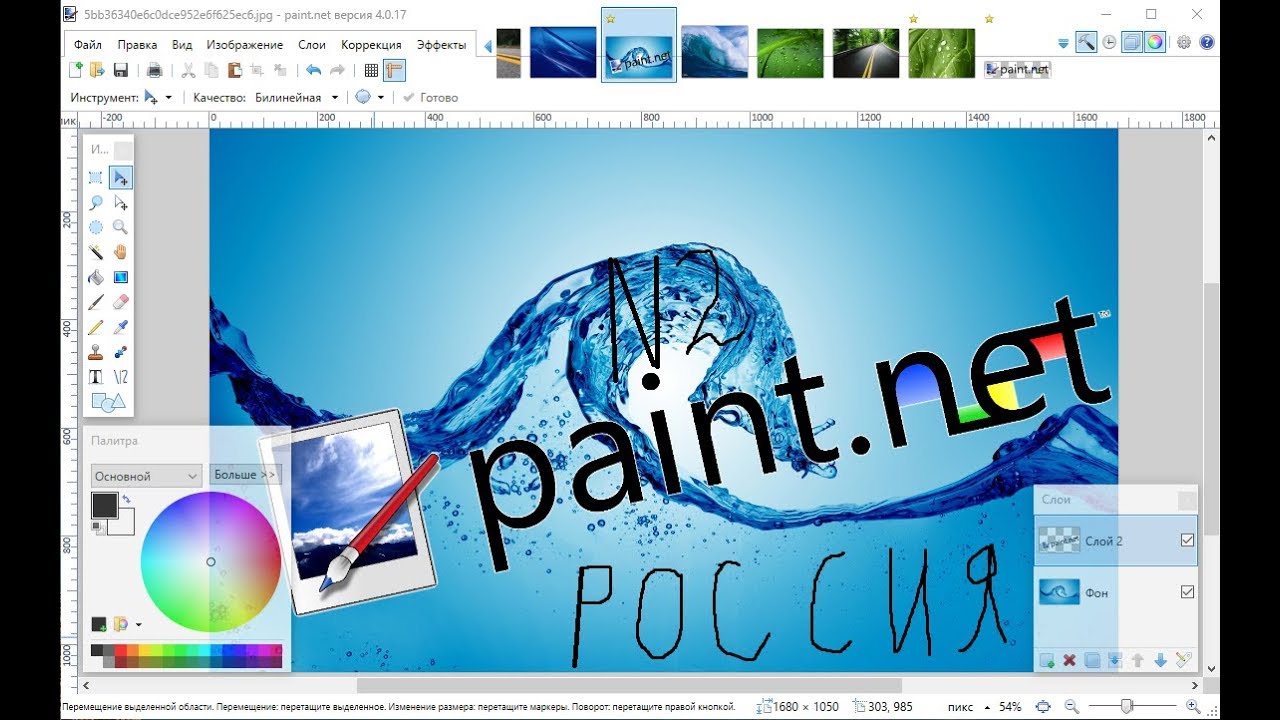The width and height of the screenshot is (1280, 720).
Task: Delete the selected layer with red X
Action: pyautogui.click(x=1069, y=660)
